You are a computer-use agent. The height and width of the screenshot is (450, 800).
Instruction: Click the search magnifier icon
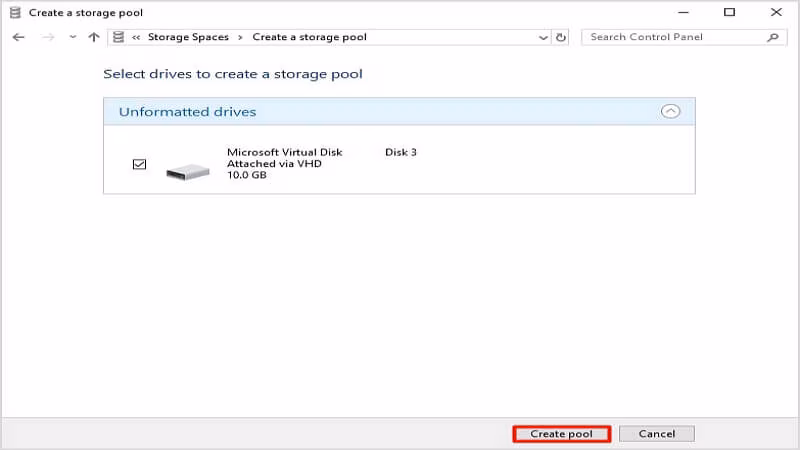(772, 37)
